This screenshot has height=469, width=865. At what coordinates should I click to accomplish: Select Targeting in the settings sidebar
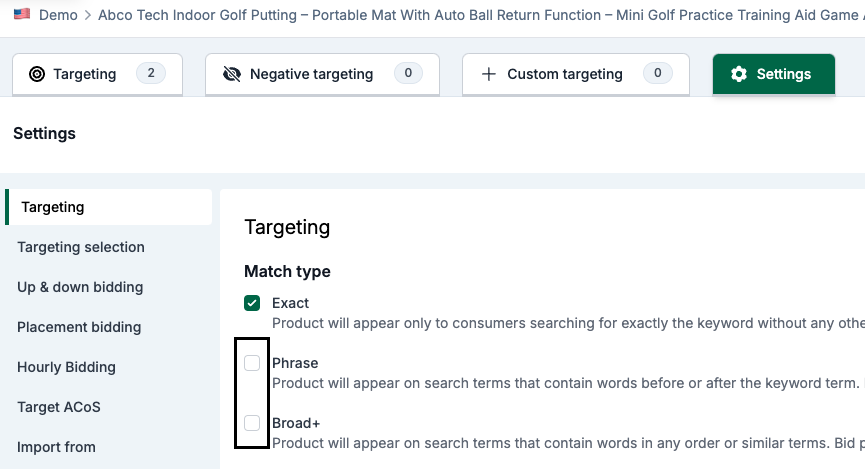[x=53, y=207]
